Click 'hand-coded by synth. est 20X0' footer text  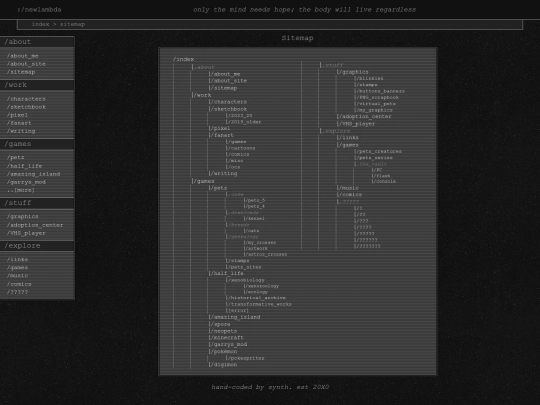point(270,387)
